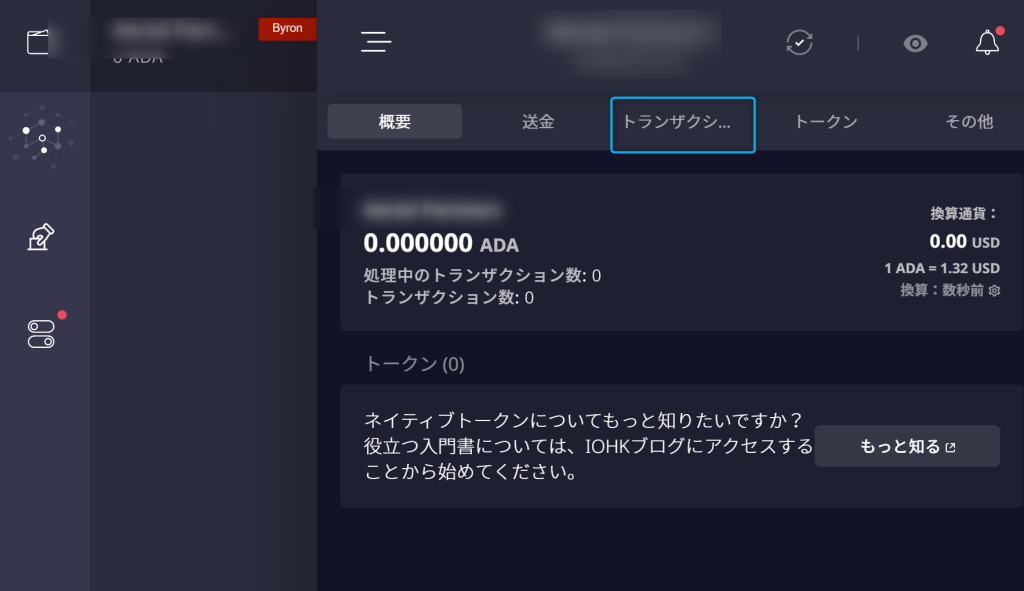Image resolution: width=1024 pixels, height=591 pixels.
Task: Switch to the トークン tab
Action: [x=825, y=121]
